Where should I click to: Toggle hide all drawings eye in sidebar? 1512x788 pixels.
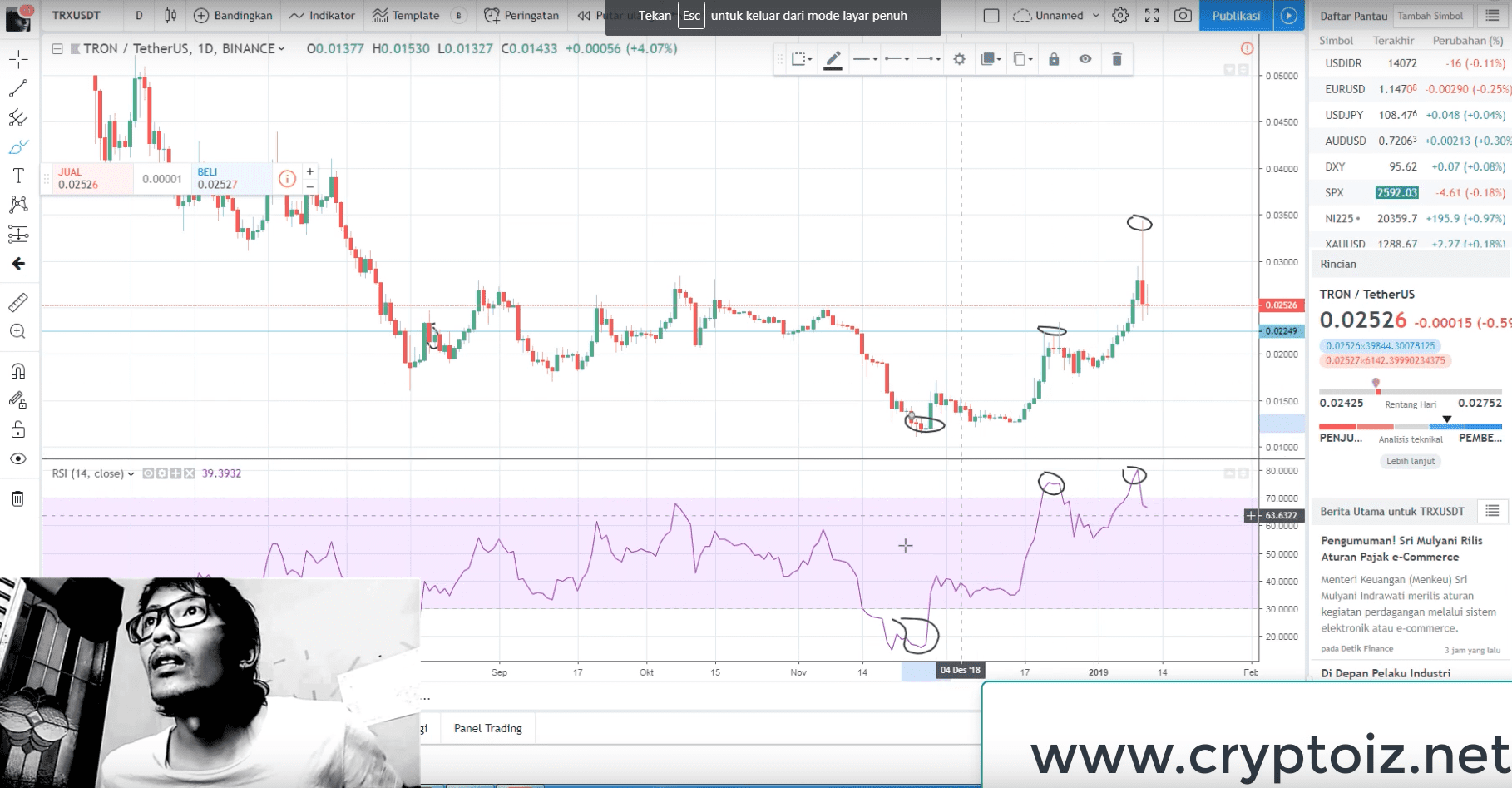(x=18, y=458)
